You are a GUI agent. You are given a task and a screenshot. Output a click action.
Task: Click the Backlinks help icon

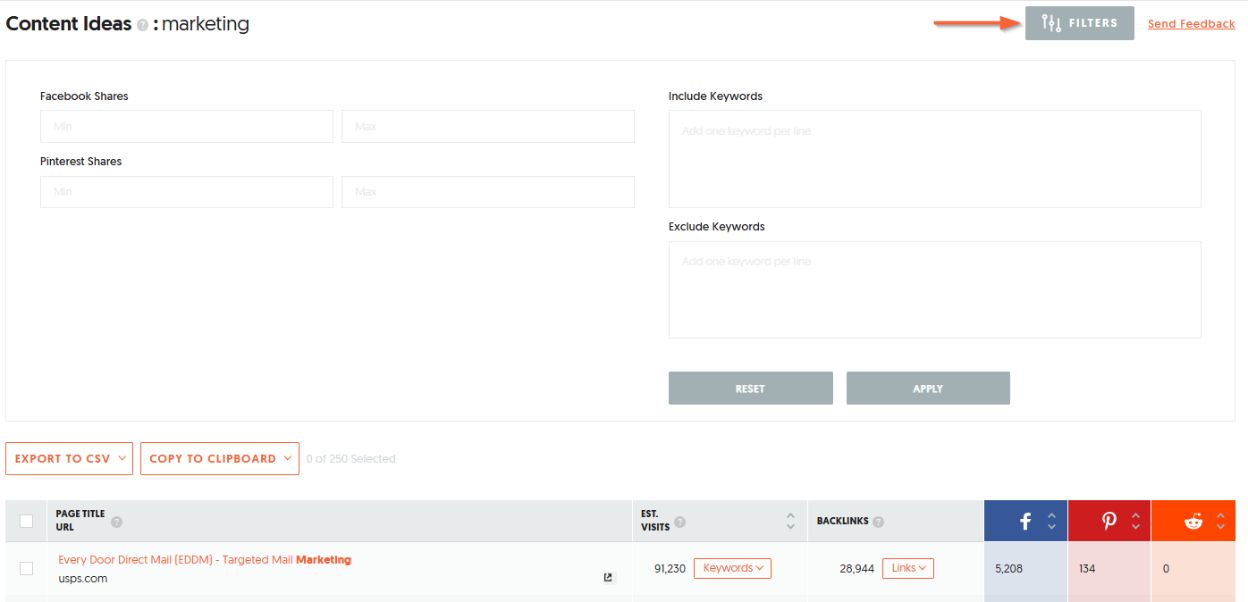click(878, 522)
